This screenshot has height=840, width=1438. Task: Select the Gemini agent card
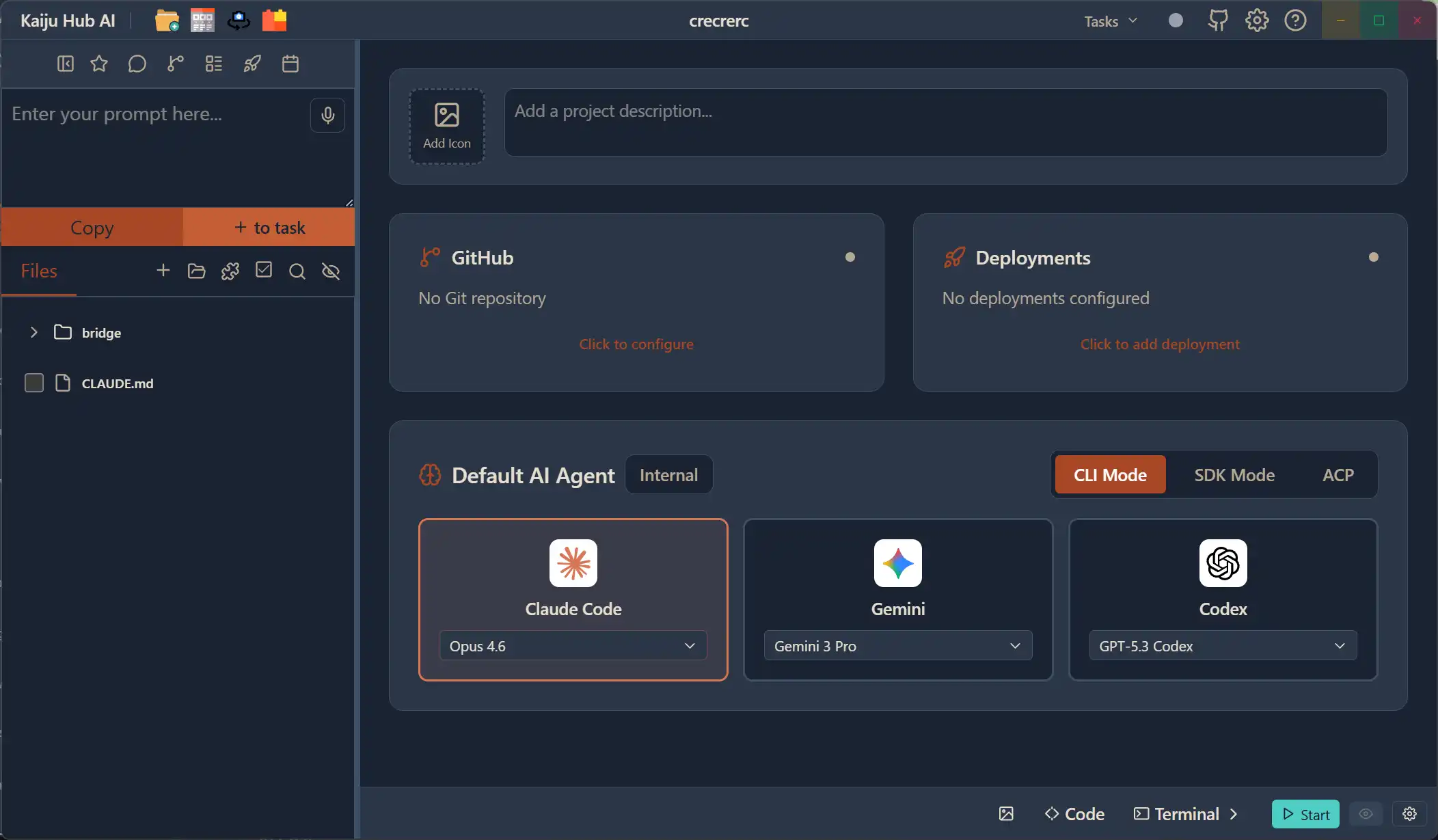pos(898,599)
